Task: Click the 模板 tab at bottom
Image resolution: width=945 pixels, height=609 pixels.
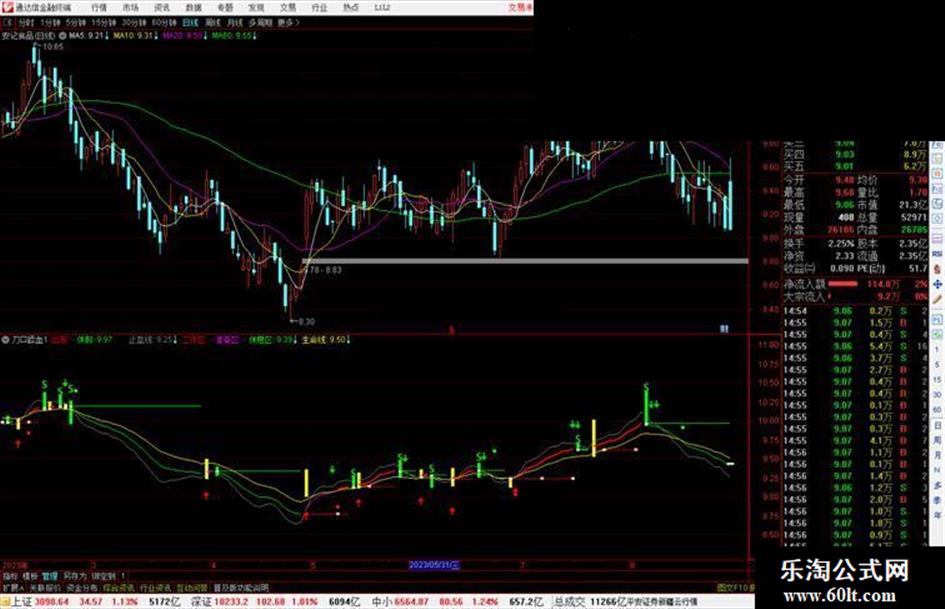Action: [30, 576]
